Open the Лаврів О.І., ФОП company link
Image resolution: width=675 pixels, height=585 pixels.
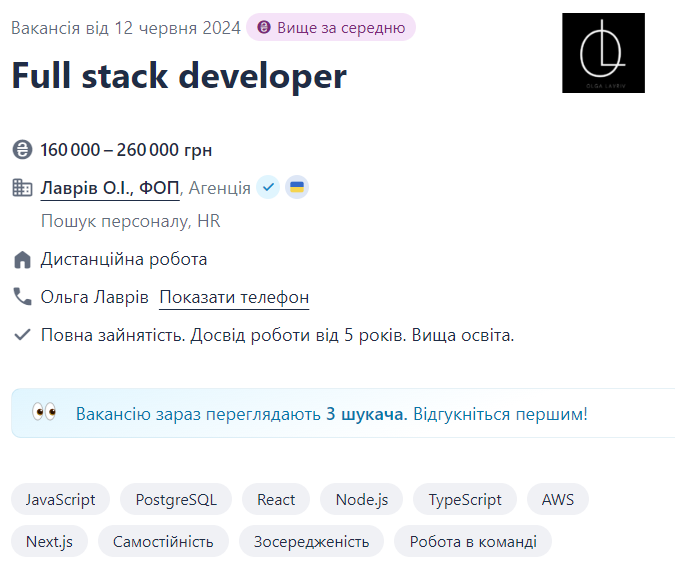pos(110,187)
